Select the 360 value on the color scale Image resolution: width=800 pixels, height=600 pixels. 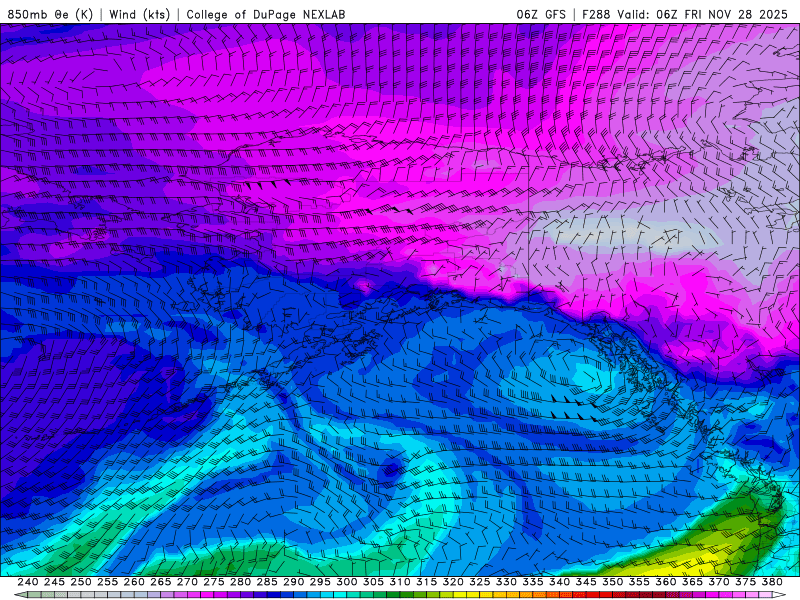click(x=665, y=582)
